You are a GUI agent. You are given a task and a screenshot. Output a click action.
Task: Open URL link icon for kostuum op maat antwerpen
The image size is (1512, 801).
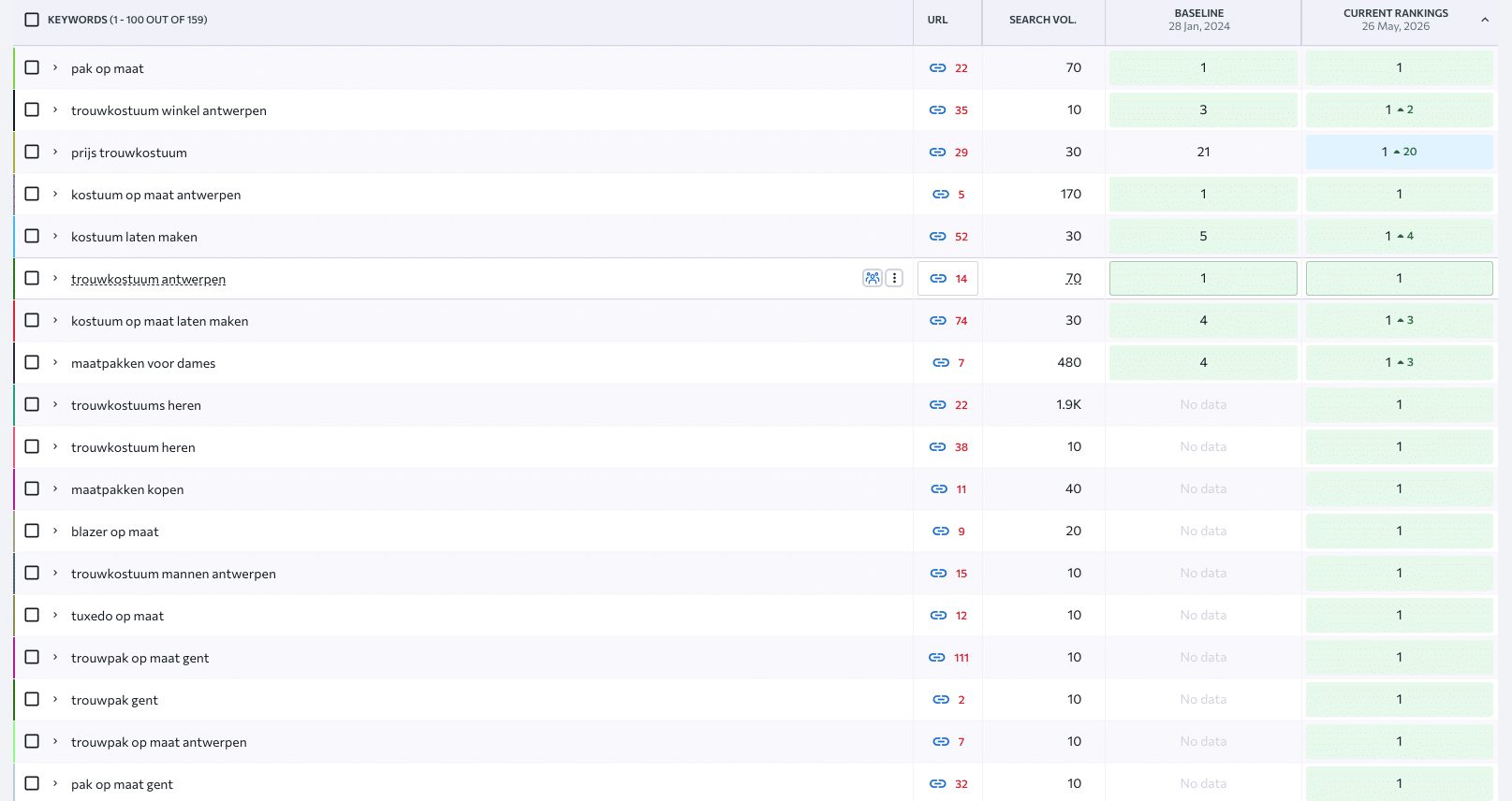941,195
